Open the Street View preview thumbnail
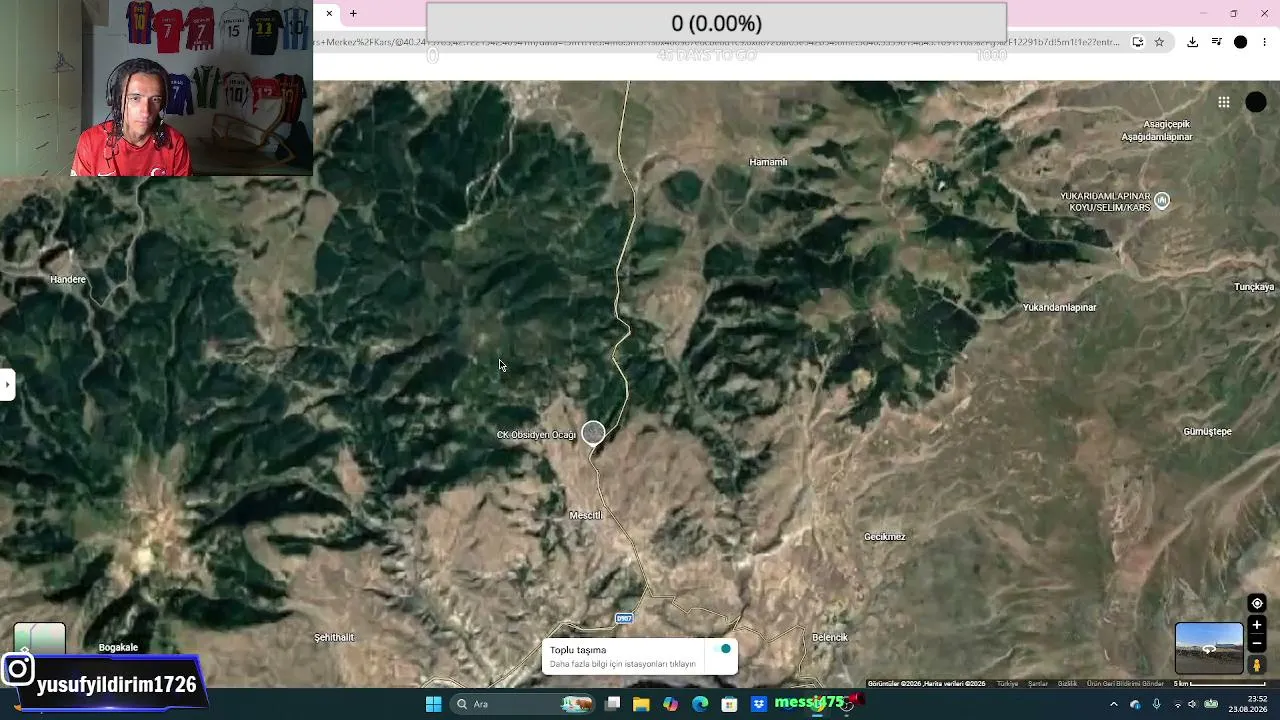 (1209, 648)
